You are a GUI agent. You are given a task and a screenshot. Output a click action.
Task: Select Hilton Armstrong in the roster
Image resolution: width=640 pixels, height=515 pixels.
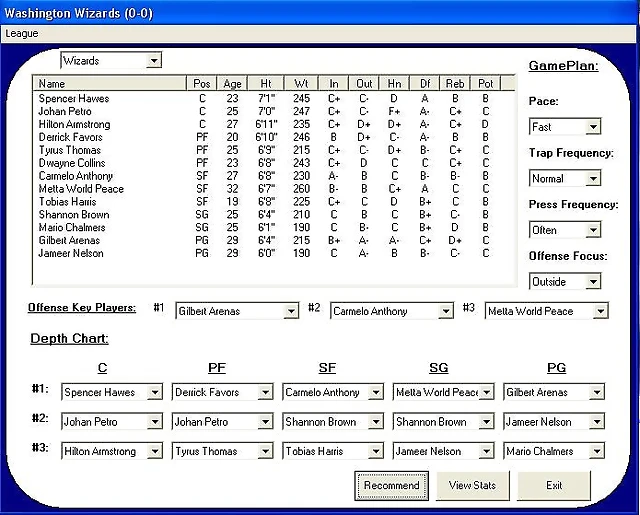point(273,124)
